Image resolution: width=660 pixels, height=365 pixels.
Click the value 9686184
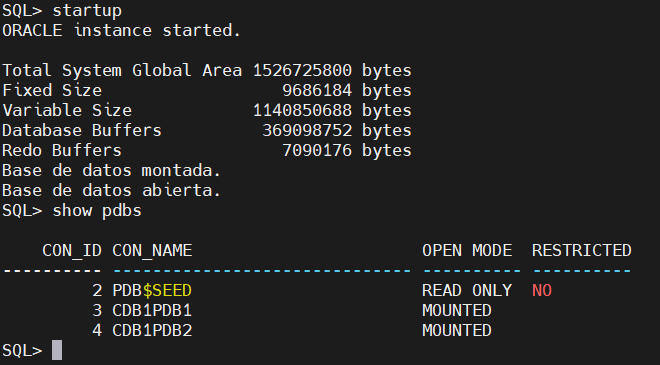[x=317, y=91]
